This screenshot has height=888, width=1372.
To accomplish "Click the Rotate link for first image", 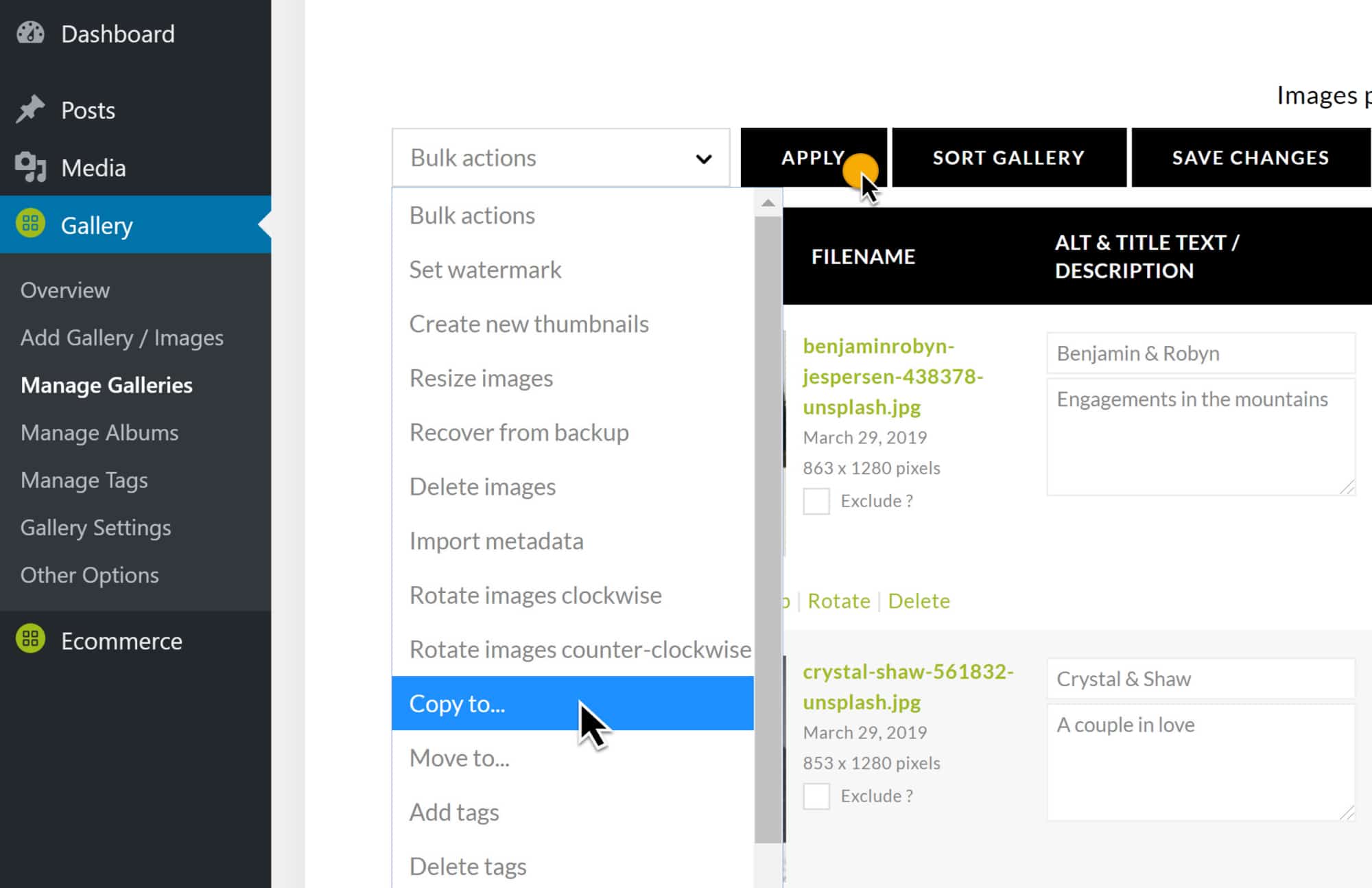I will click(838, 600).
